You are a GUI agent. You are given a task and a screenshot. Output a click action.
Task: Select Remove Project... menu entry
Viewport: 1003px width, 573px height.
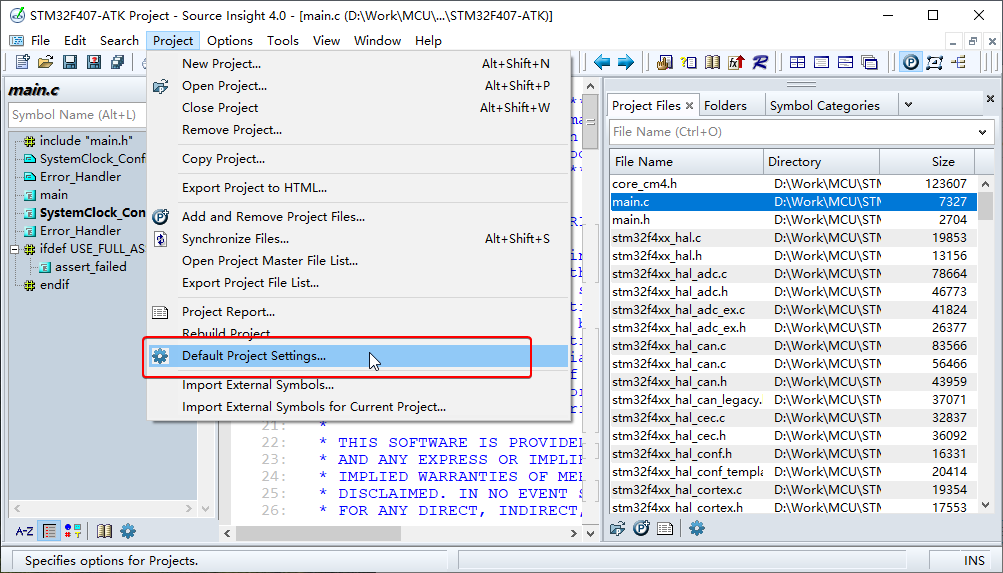pos(358,130)
